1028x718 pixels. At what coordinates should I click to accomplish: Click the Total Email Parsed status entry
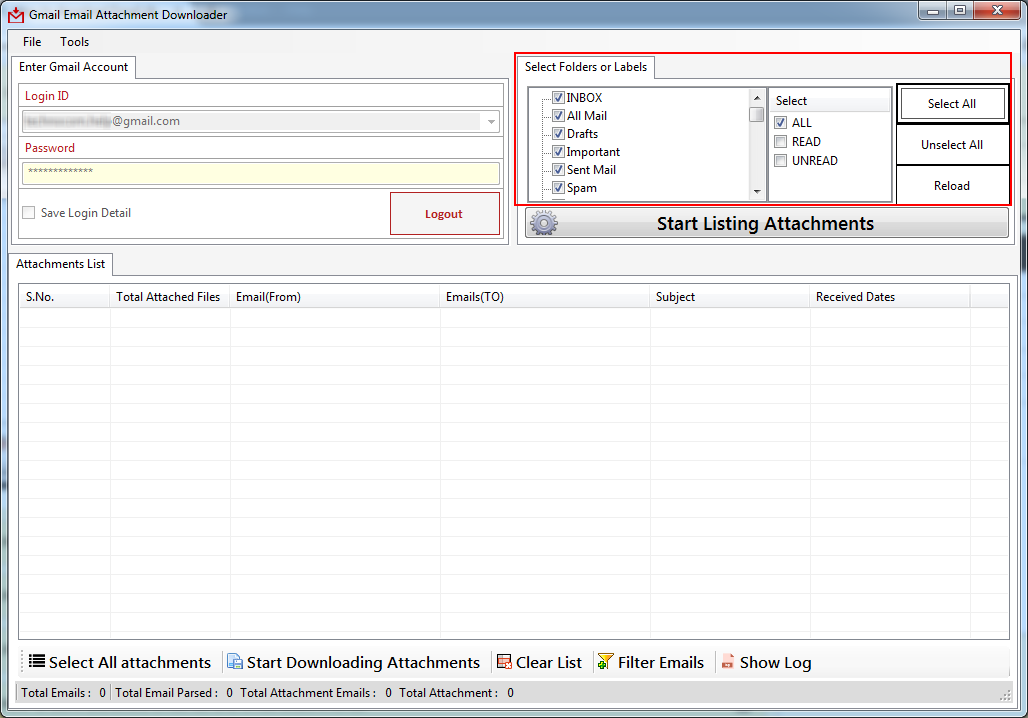(174, 692)
